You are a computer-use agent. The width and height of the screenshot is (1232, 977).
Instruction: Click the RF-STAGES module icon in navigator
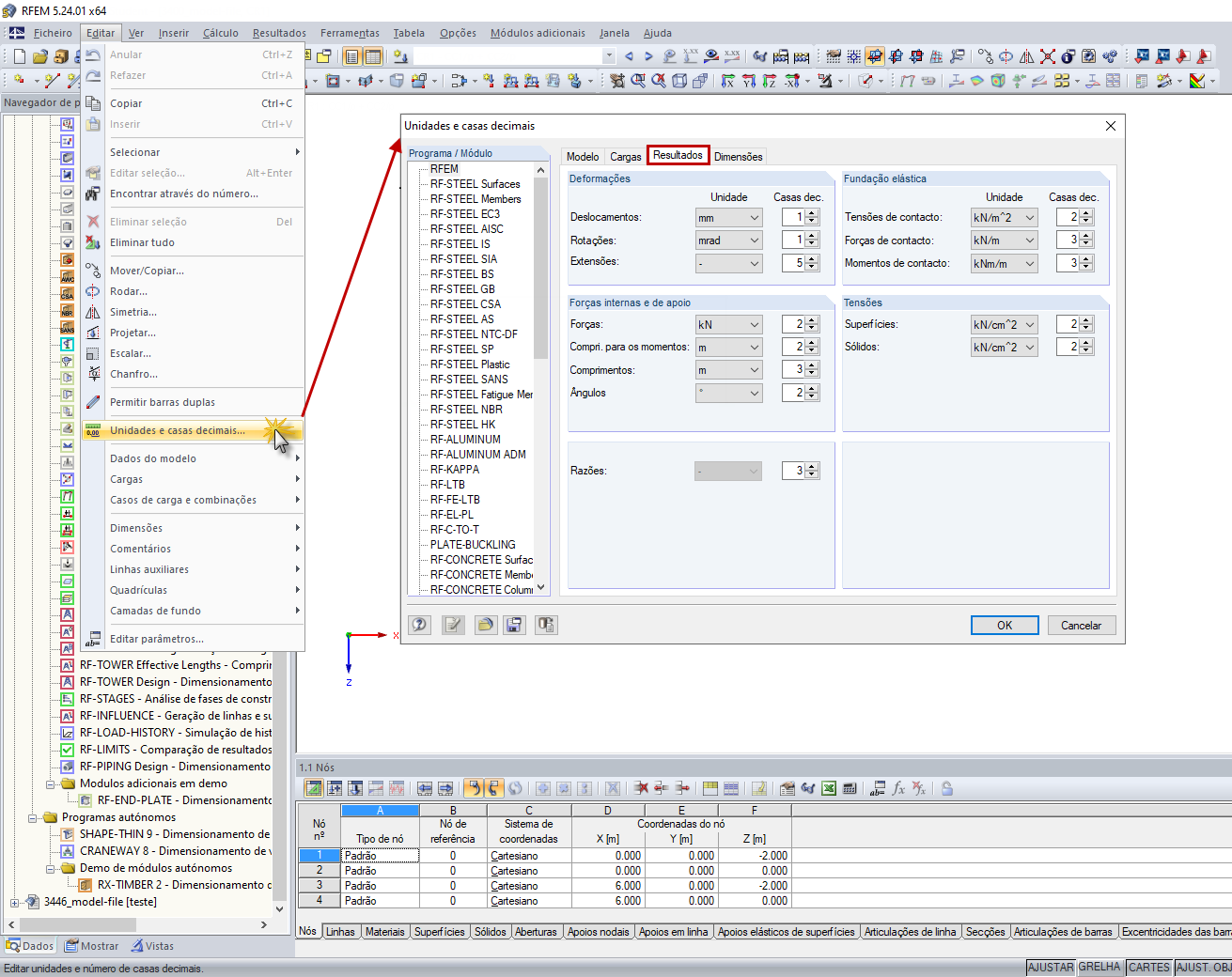[x=68, y=699]
